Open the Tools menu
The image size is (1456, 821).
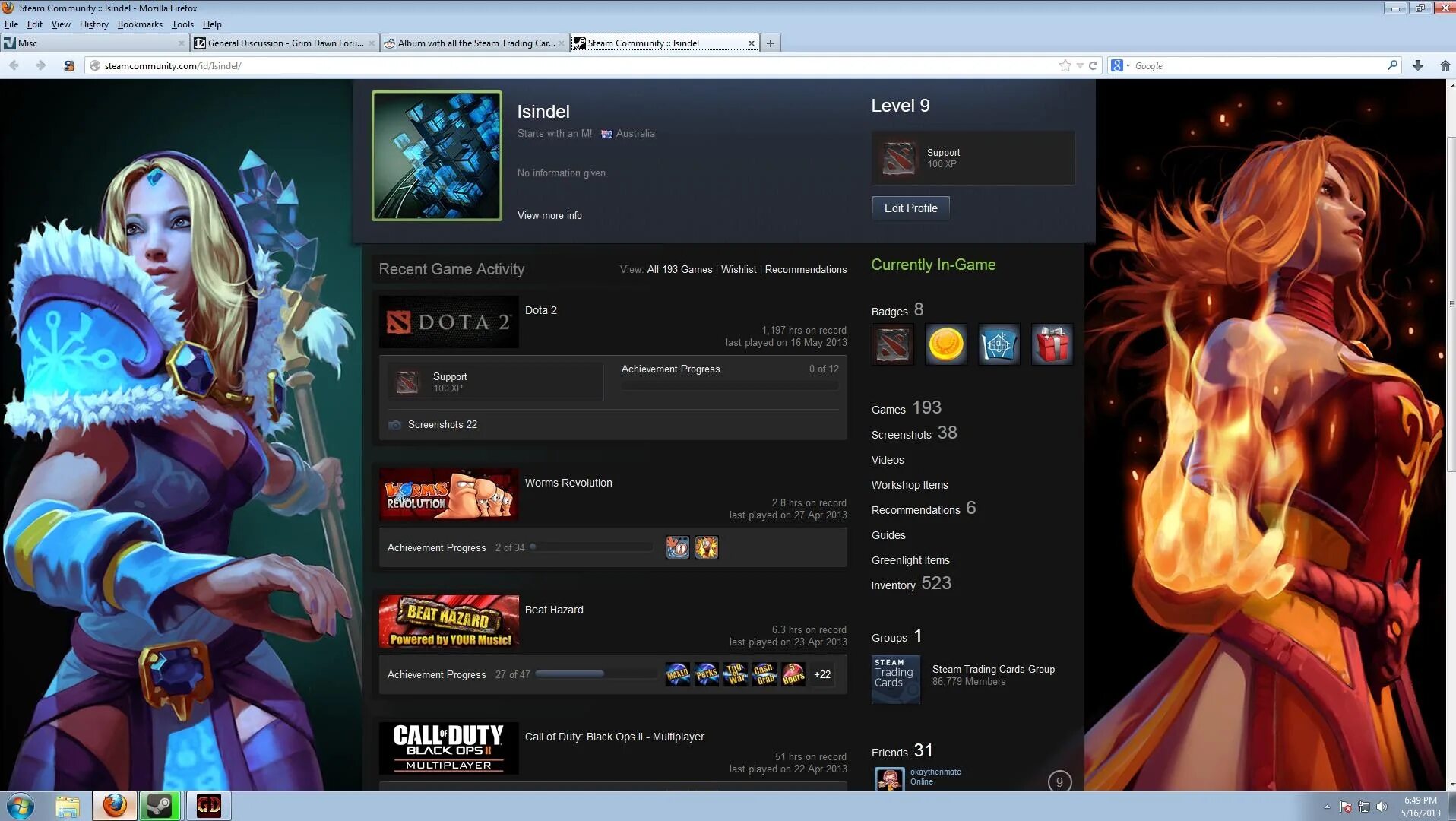point(182,24)
